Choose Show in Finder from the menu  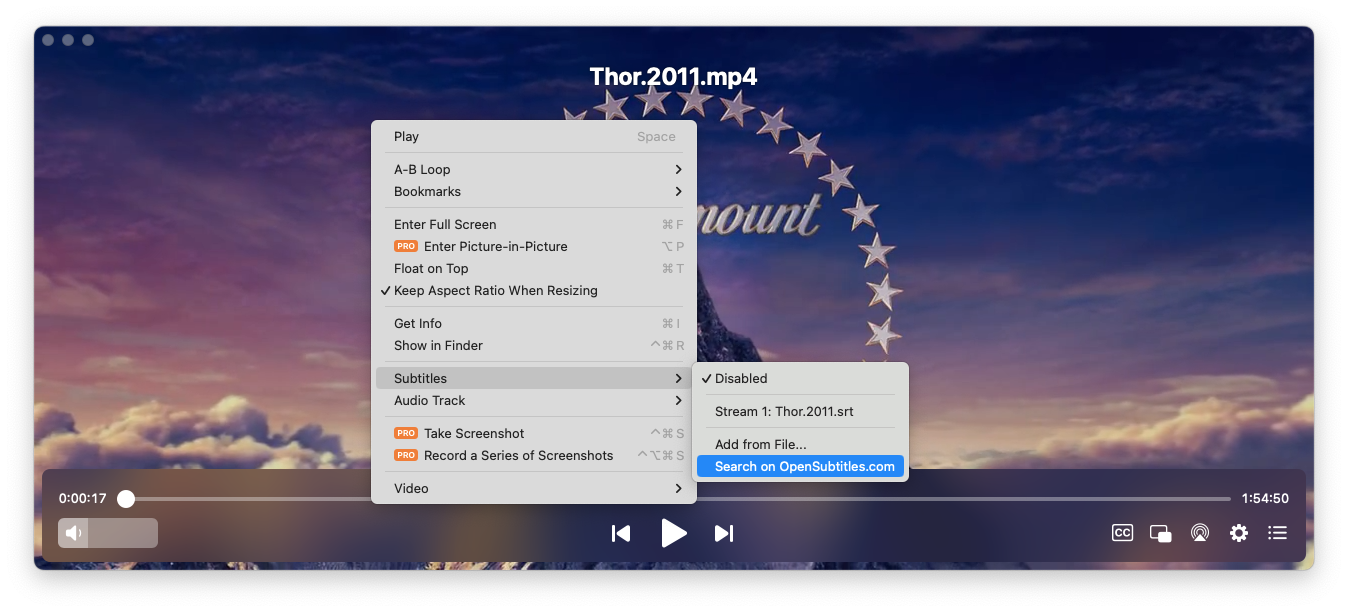click(x=440, y=345)
